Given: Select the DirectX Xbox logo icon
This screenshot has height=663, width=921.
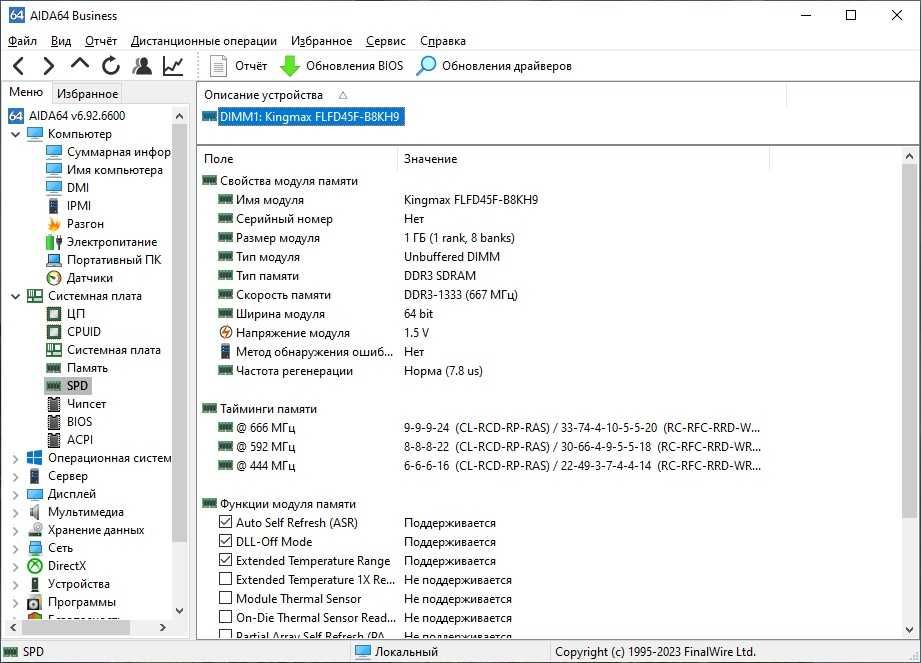Looking at the screenshot, I should (35, 566).
